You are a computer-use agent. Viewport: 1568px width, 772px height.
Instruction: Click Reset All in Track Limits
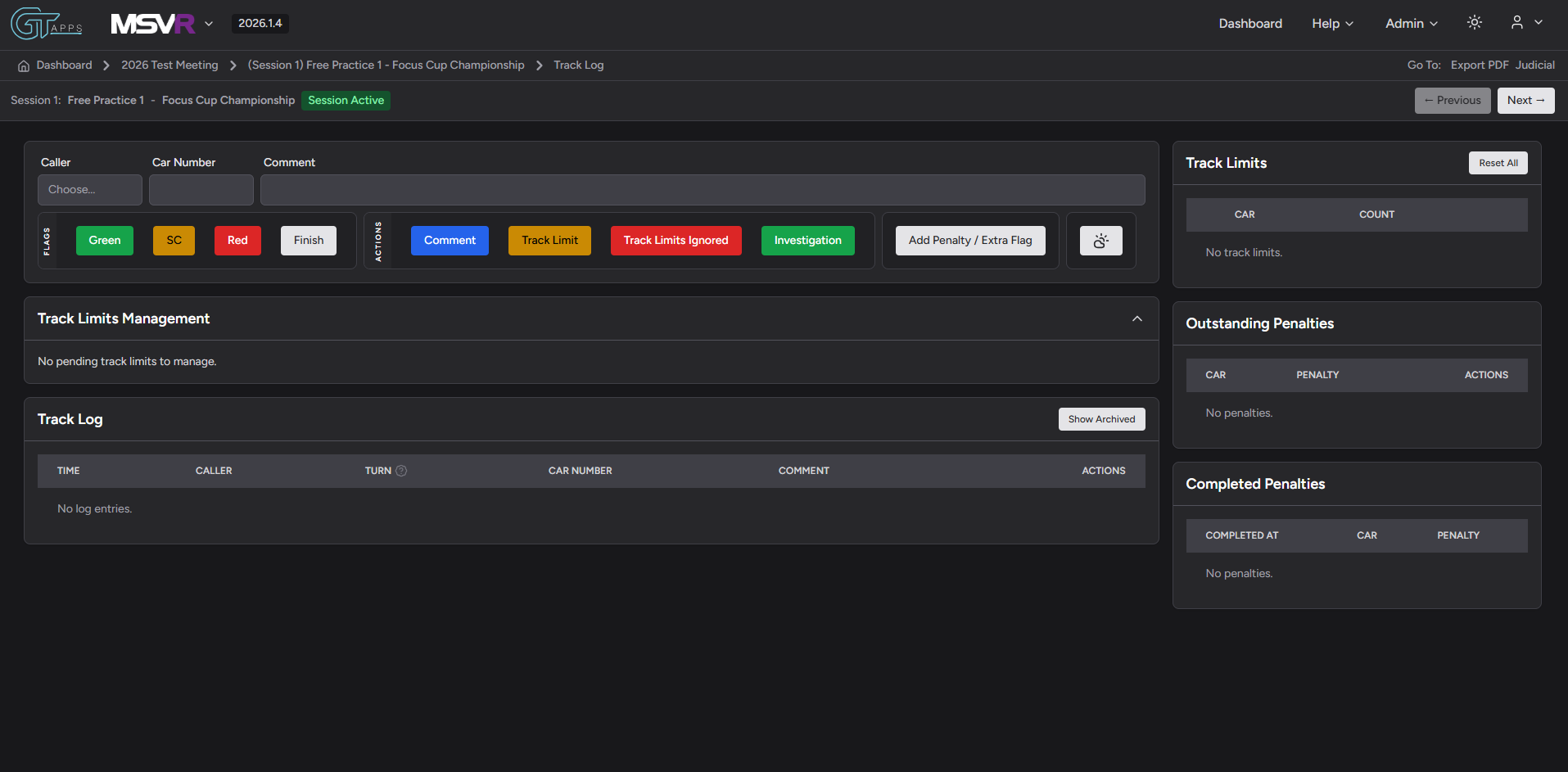(1498, 163)
